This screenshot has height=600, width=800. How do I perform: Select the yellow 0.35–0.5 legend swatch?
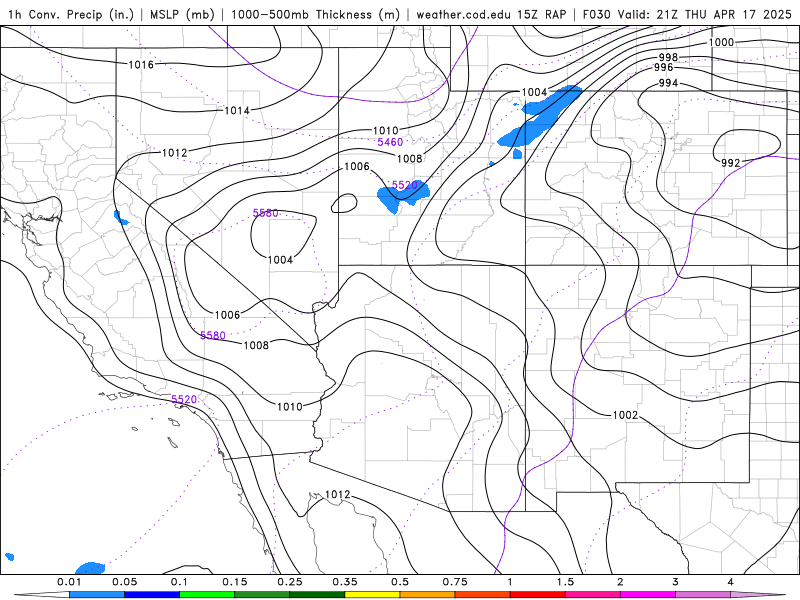[x=372, y=595]
